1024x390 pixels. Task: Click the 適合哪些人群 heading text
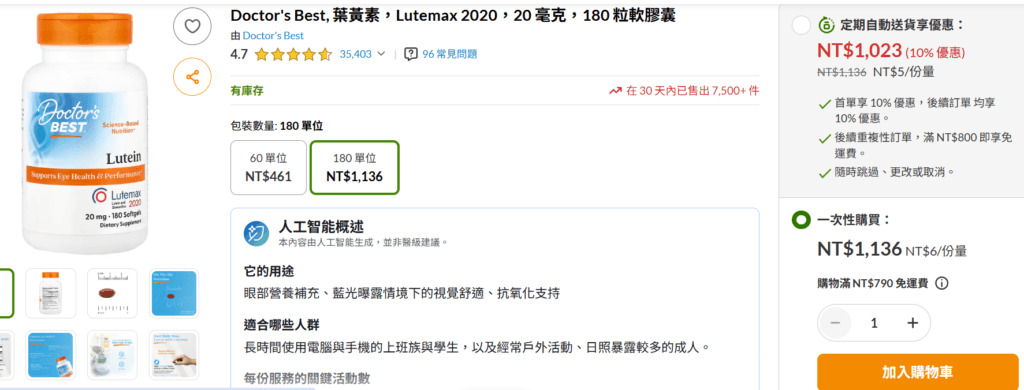click(281, 325)
